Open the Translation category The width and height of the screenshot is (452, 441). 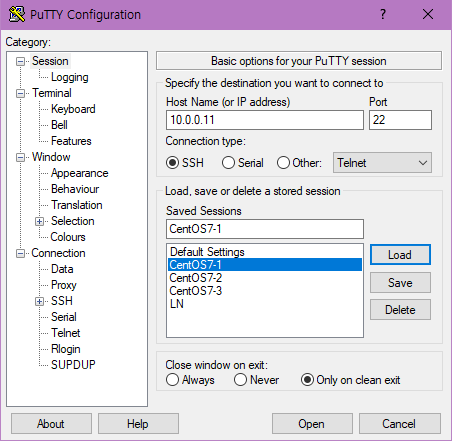coord(77,205)
